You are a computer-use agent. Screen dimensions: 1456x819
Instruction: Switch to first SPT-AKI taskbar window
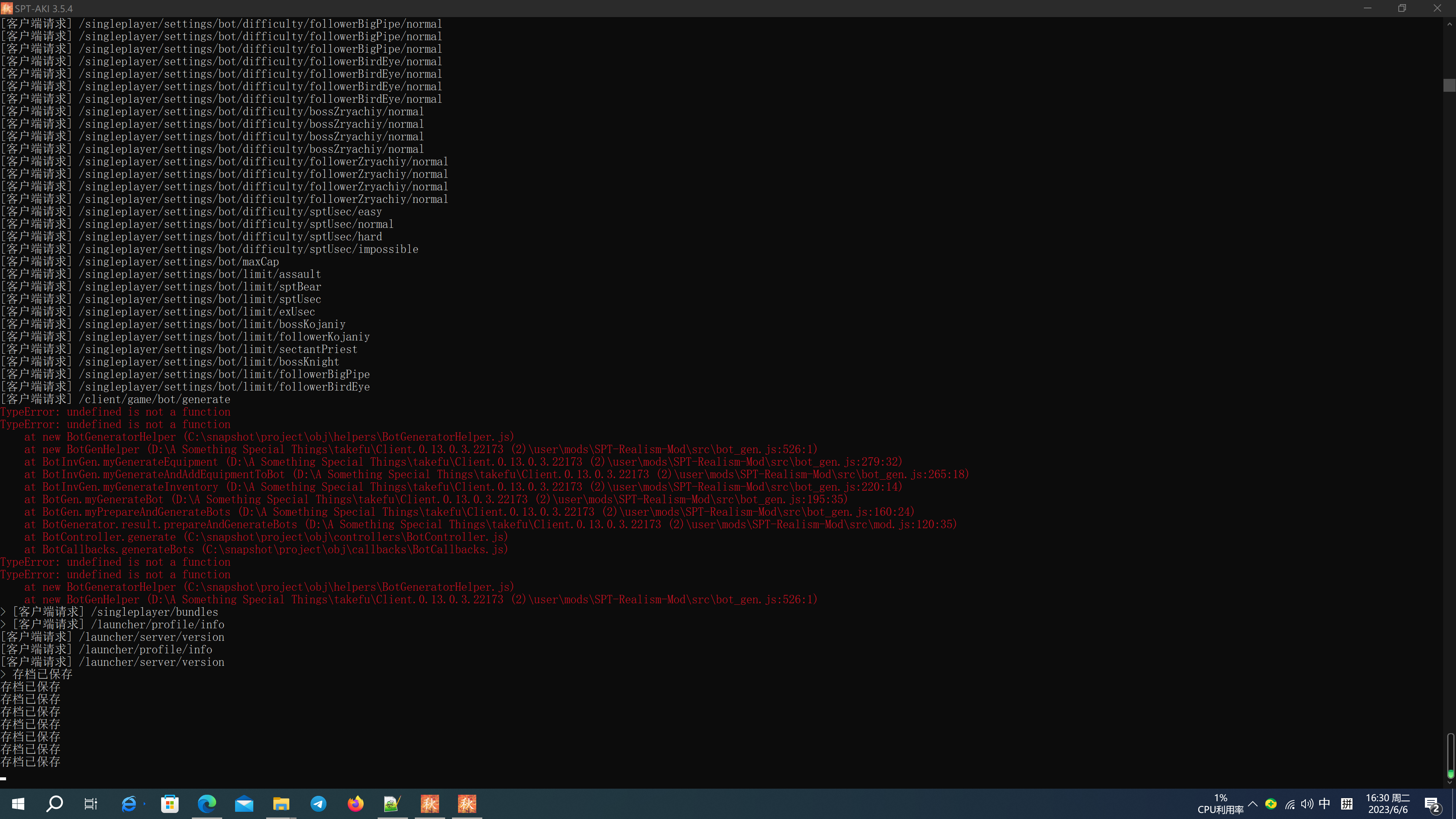pos(430,804)
